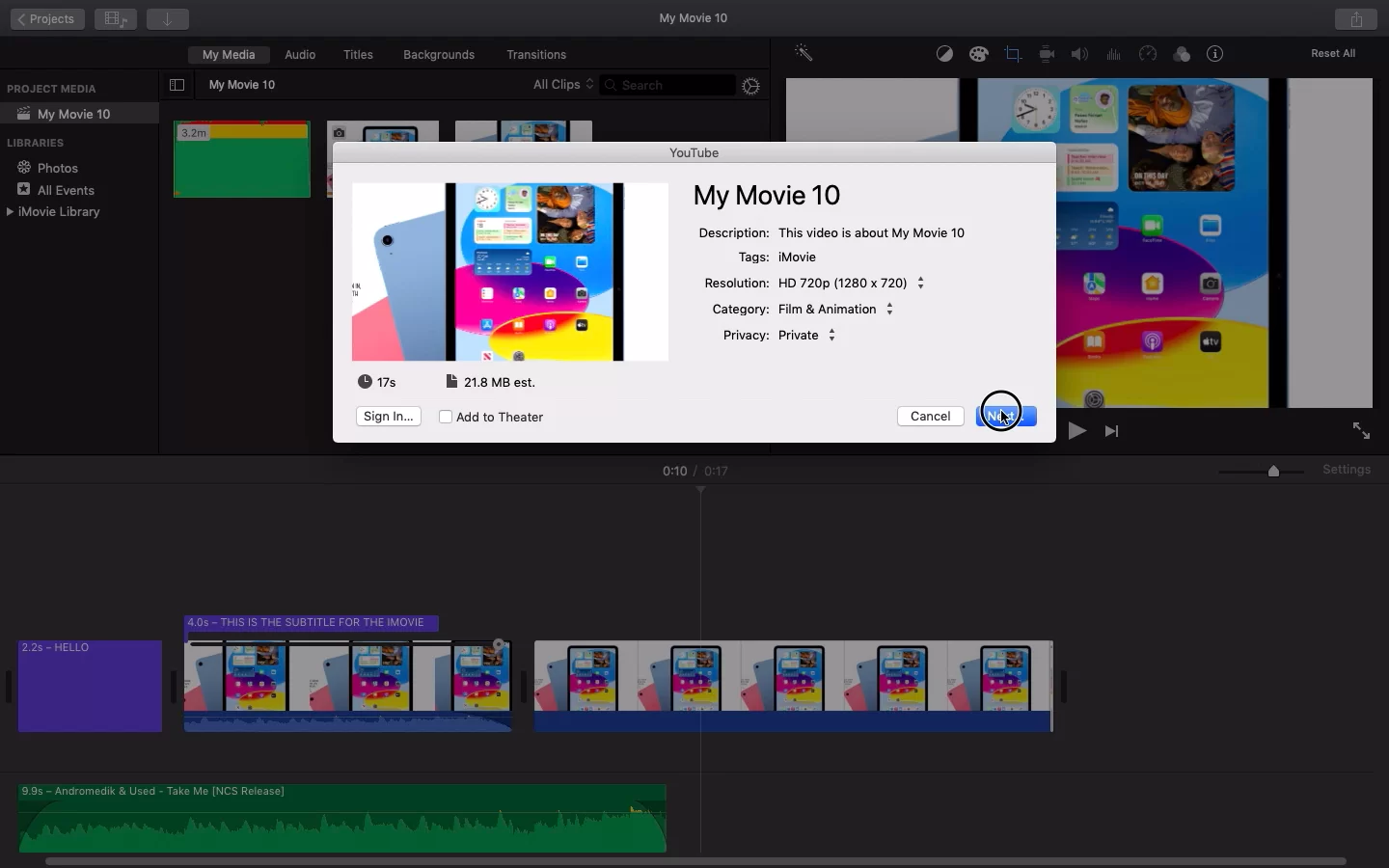Viewport: 1389px width, 868px height.
Task: Open the color correction palette icon
Action: tap(979, 54)
